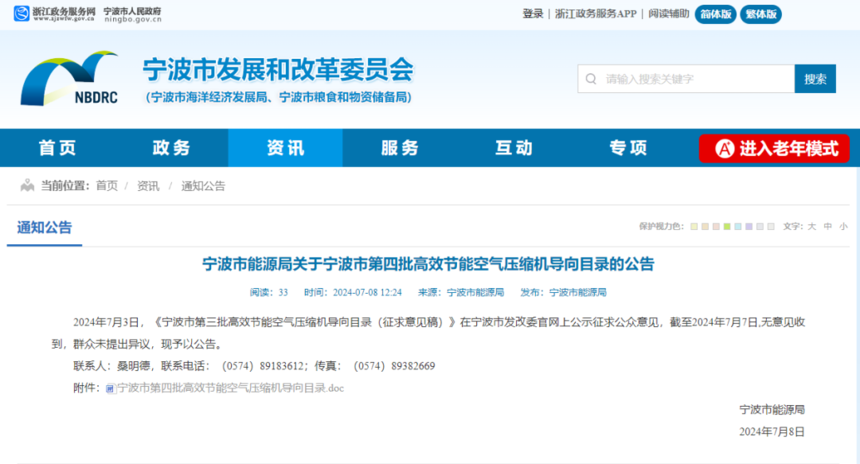Click the circled A elderly-mode icon
Image resolution: width=860 pixels, height=464 pixels.
pyautogui.click(x=725, y=149)
